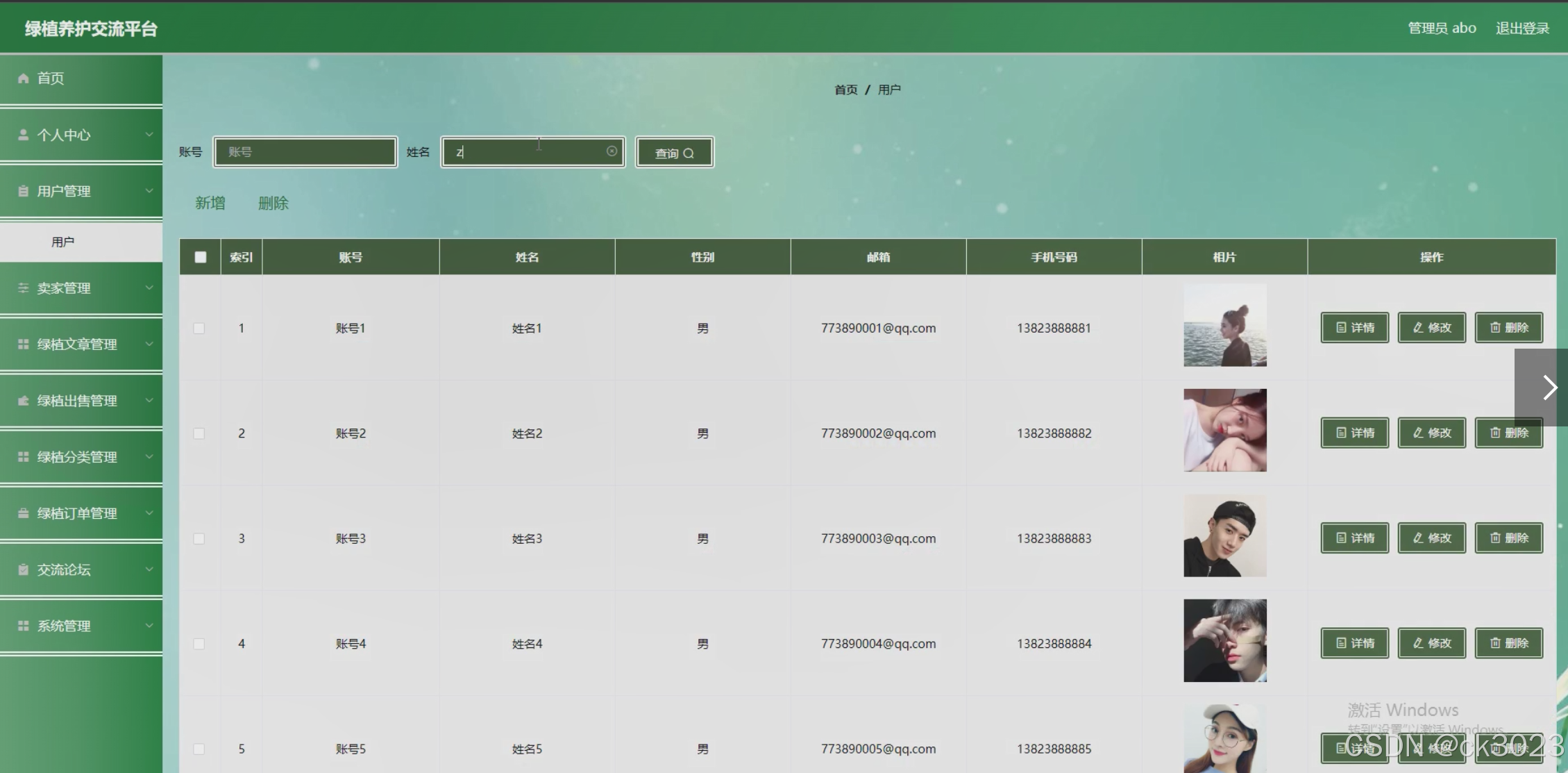Click 退出登录 in the top bar
The width and height of the screenshot is (1568, 773).
[1522, 28]
